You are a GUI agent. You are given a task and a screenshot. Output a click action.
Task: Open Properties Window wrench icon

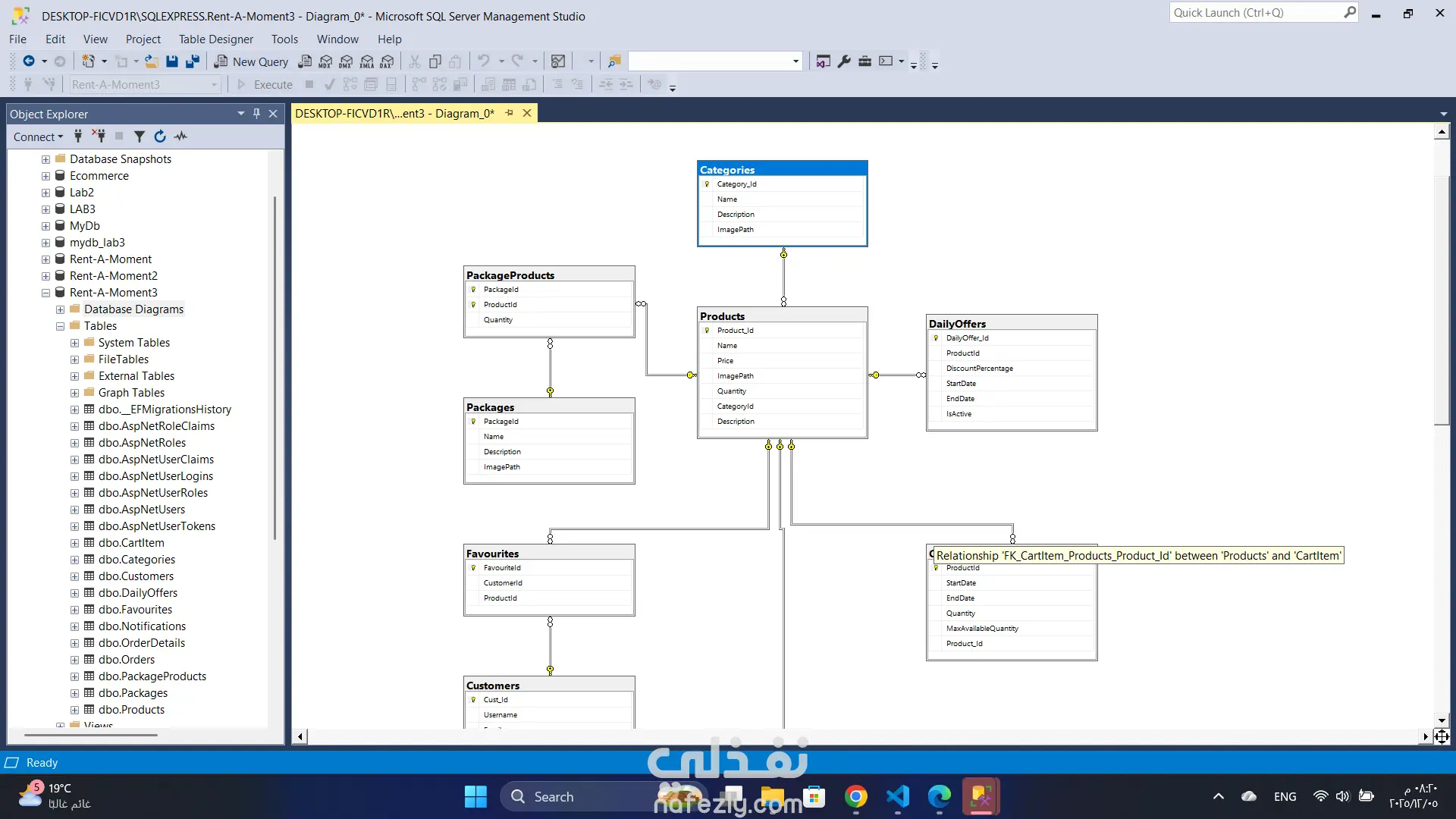point(844,61)
